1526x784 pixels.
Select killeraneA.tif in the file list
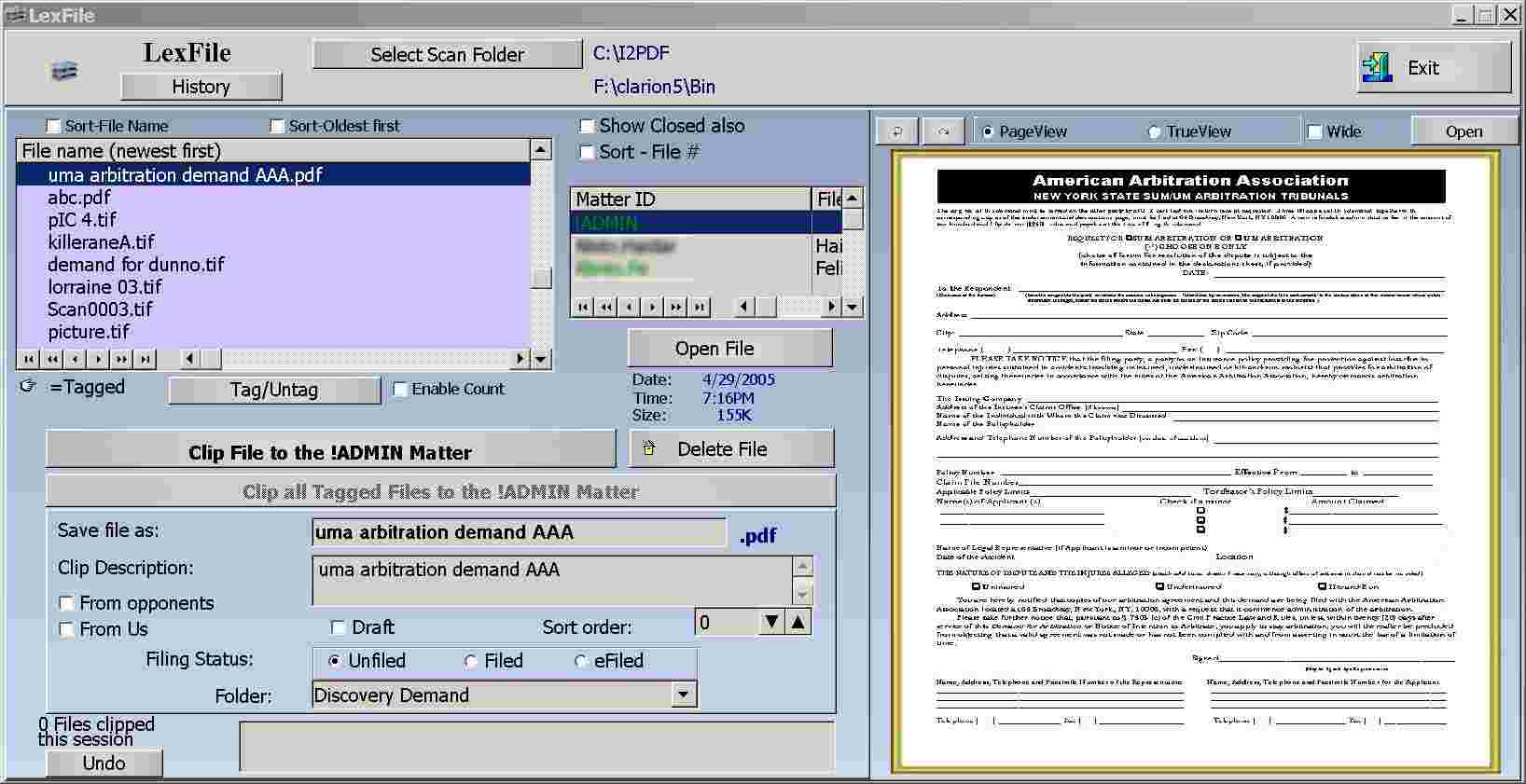point(273,242)
